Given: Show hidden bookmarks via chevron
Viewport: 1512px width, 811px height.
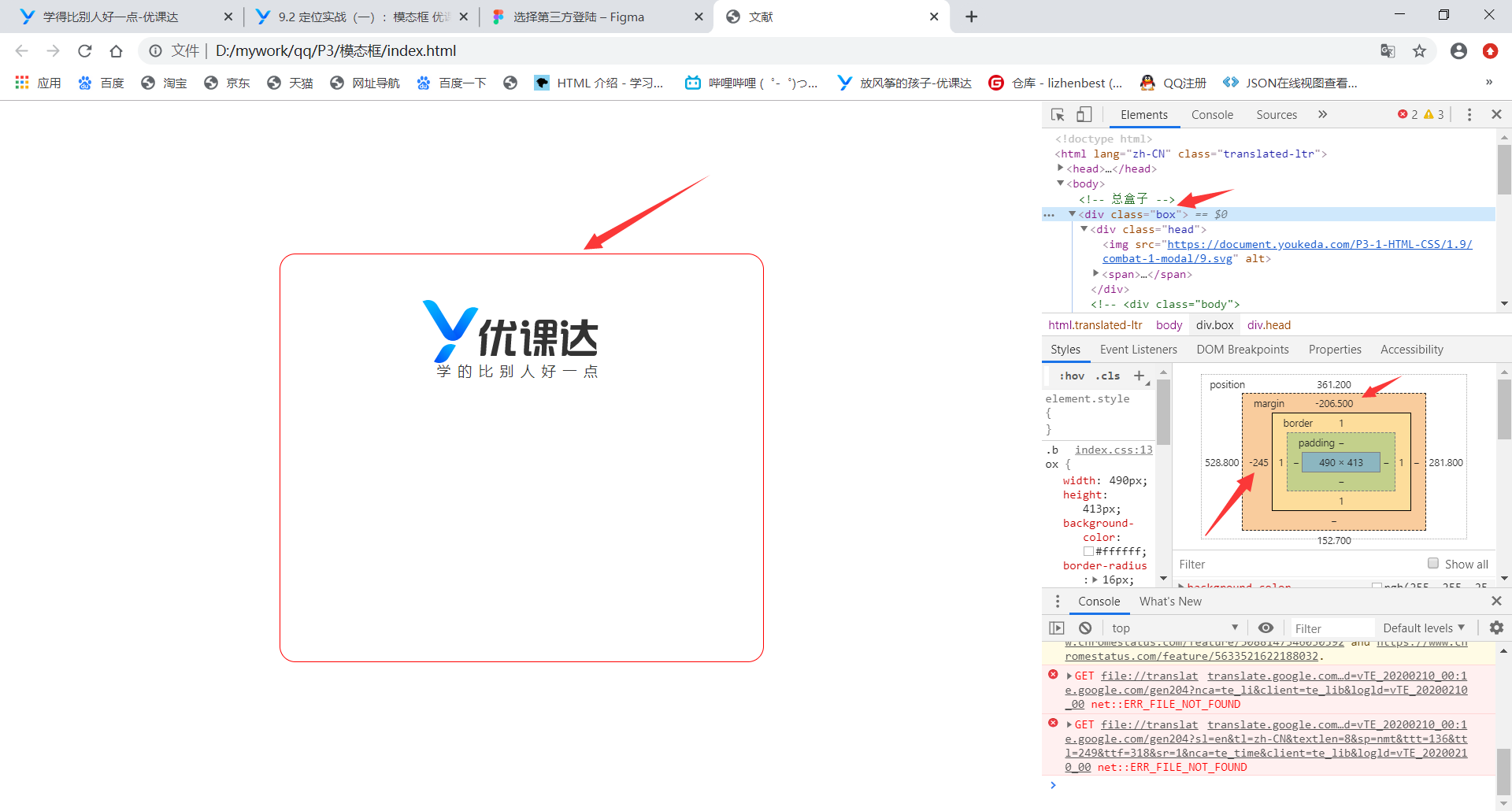Looking at the screenshot, I should click(1488, 83).
